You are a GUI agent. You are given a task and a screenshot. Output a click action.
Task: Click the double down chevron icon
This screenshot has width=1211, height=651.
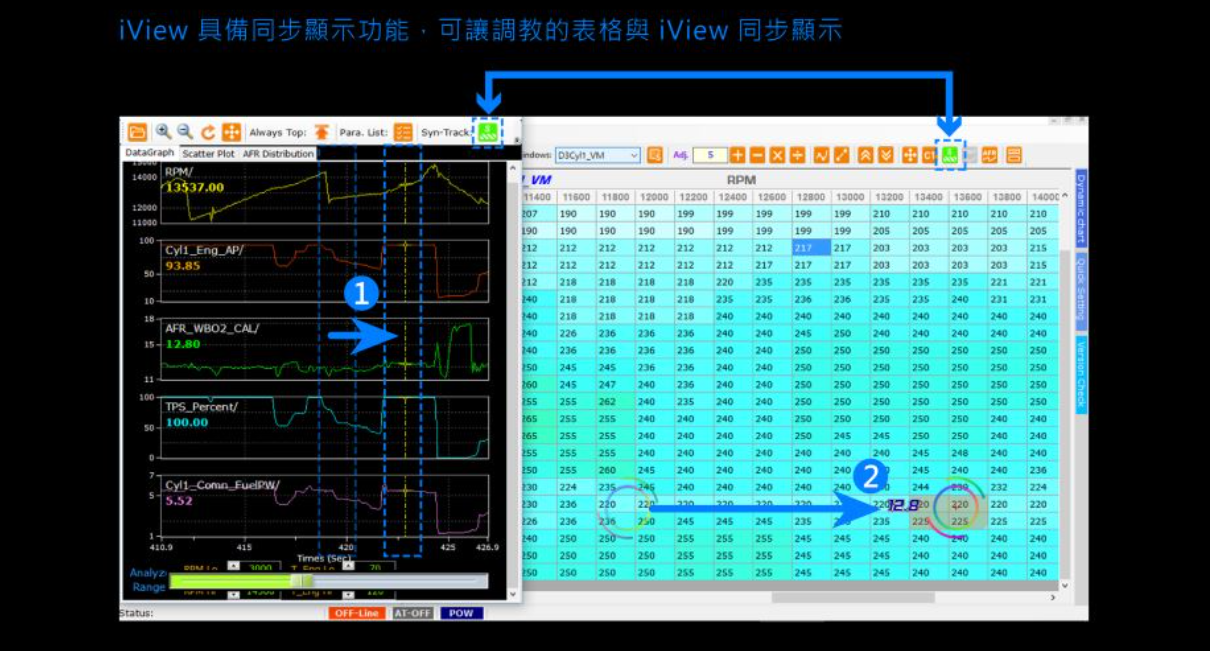[886, 155]
